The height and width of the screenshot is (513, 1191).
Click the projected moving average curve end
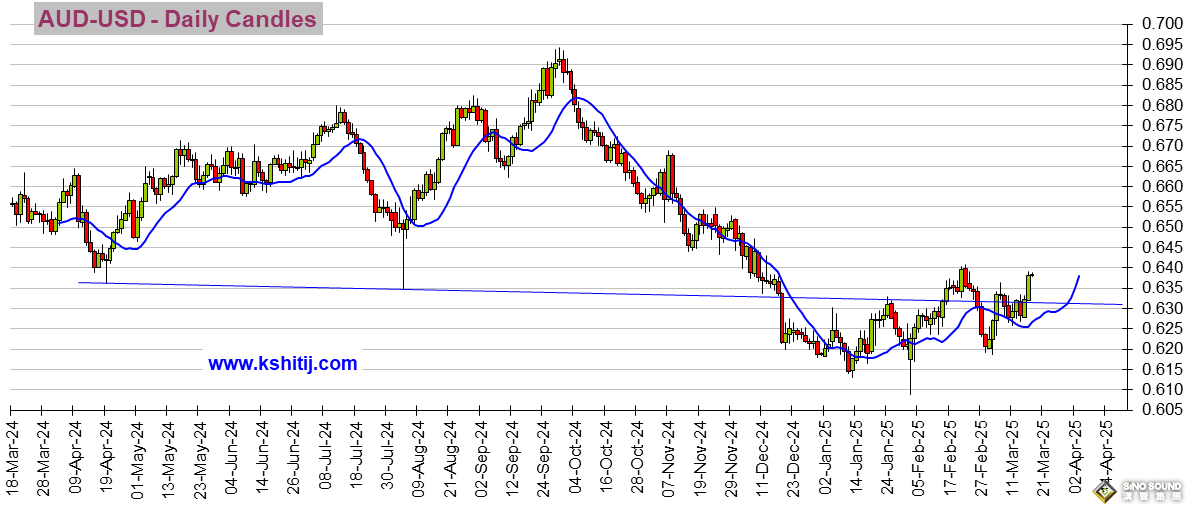click(x=1079, y=277)
